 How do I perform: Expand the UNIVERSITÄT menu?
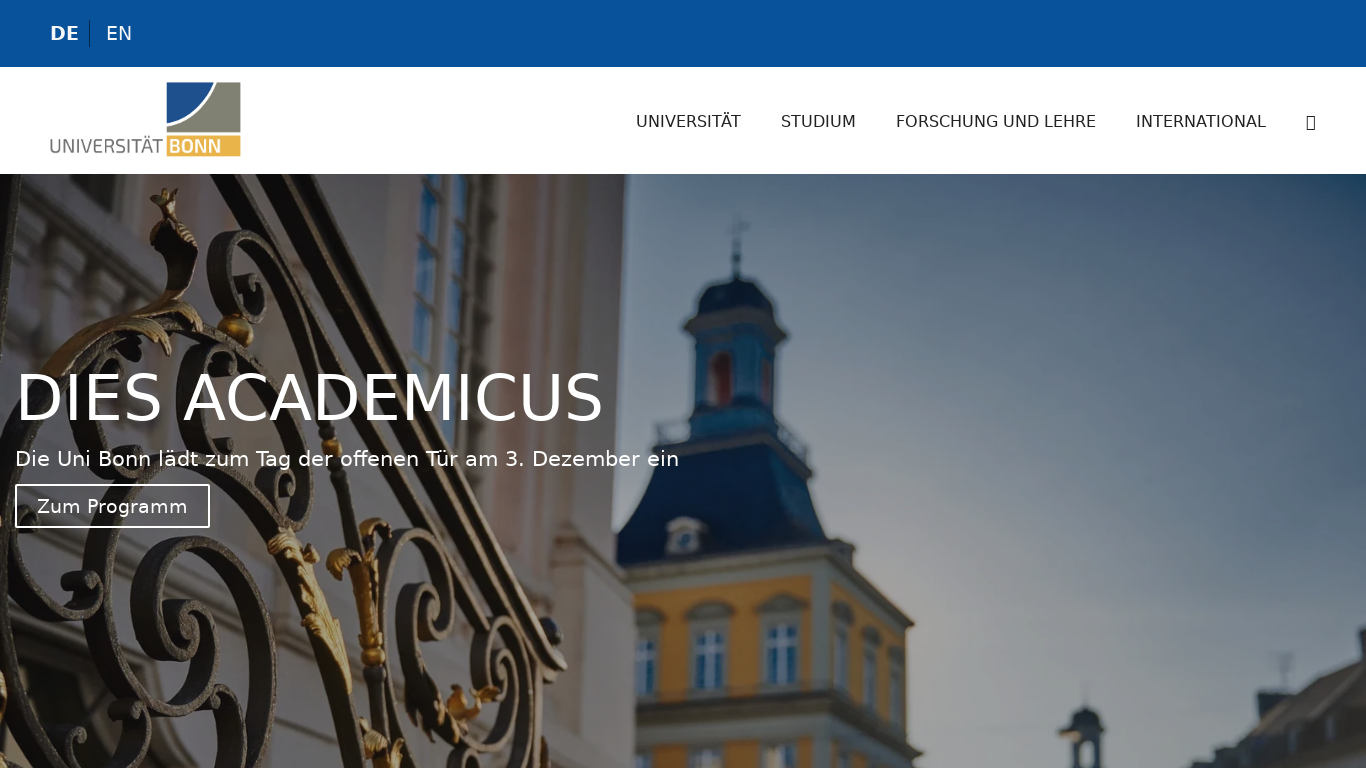click(688, 122)
